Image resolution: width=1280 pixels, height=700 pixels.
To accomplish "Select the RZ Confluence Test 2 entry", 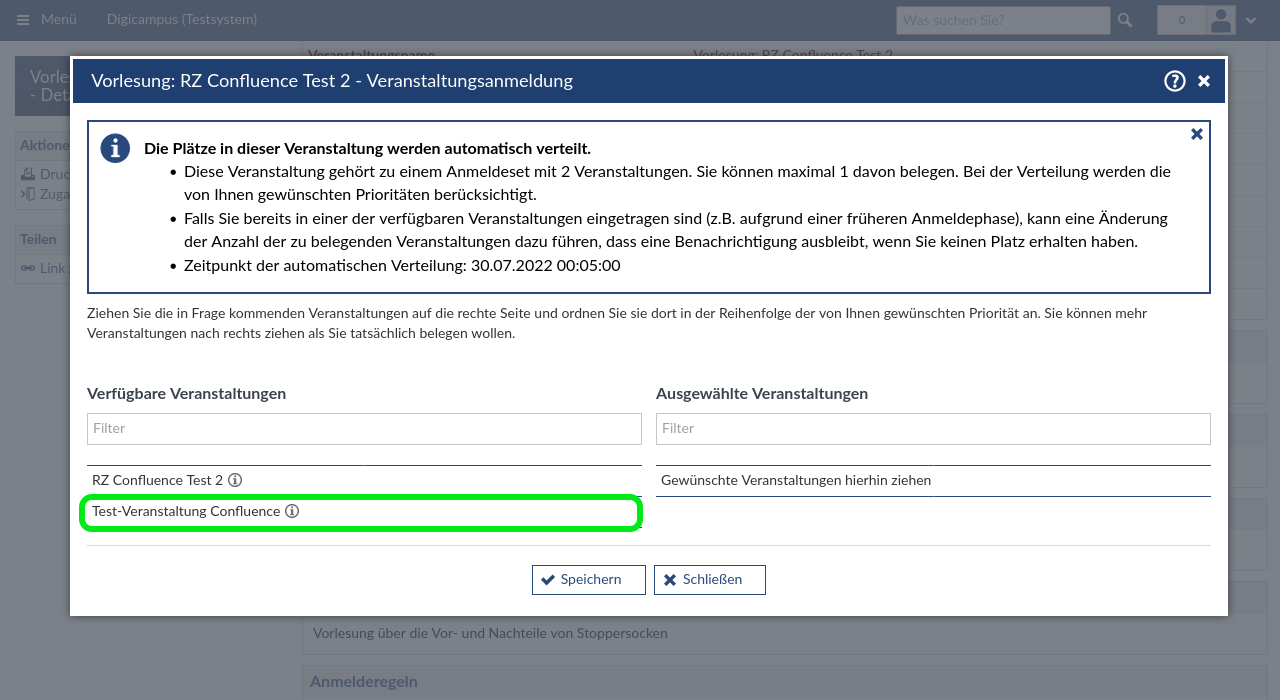I will 157,480.
